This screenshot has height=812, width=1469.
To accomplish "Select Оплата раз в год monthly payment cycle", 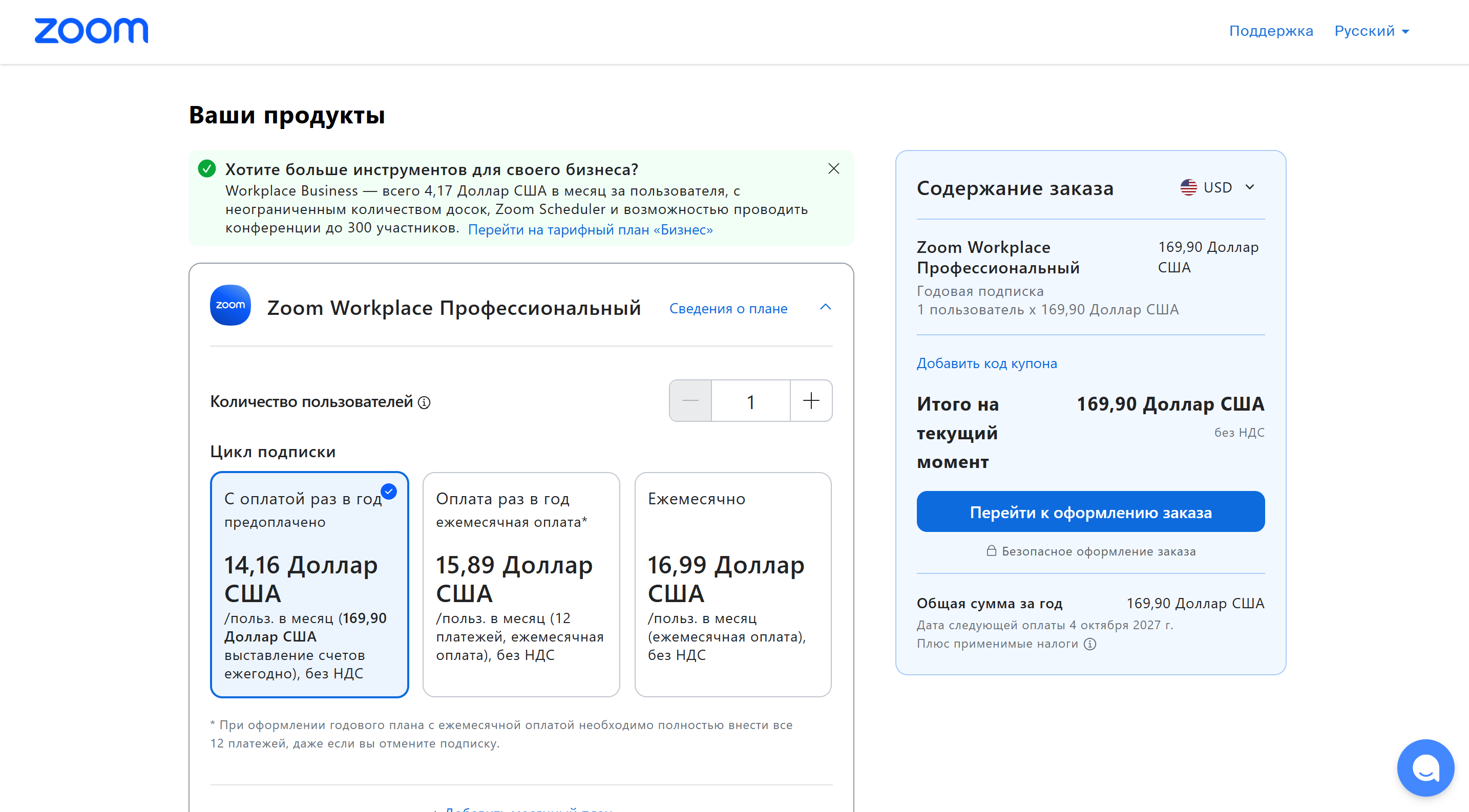I will click(x=520, y=584).
